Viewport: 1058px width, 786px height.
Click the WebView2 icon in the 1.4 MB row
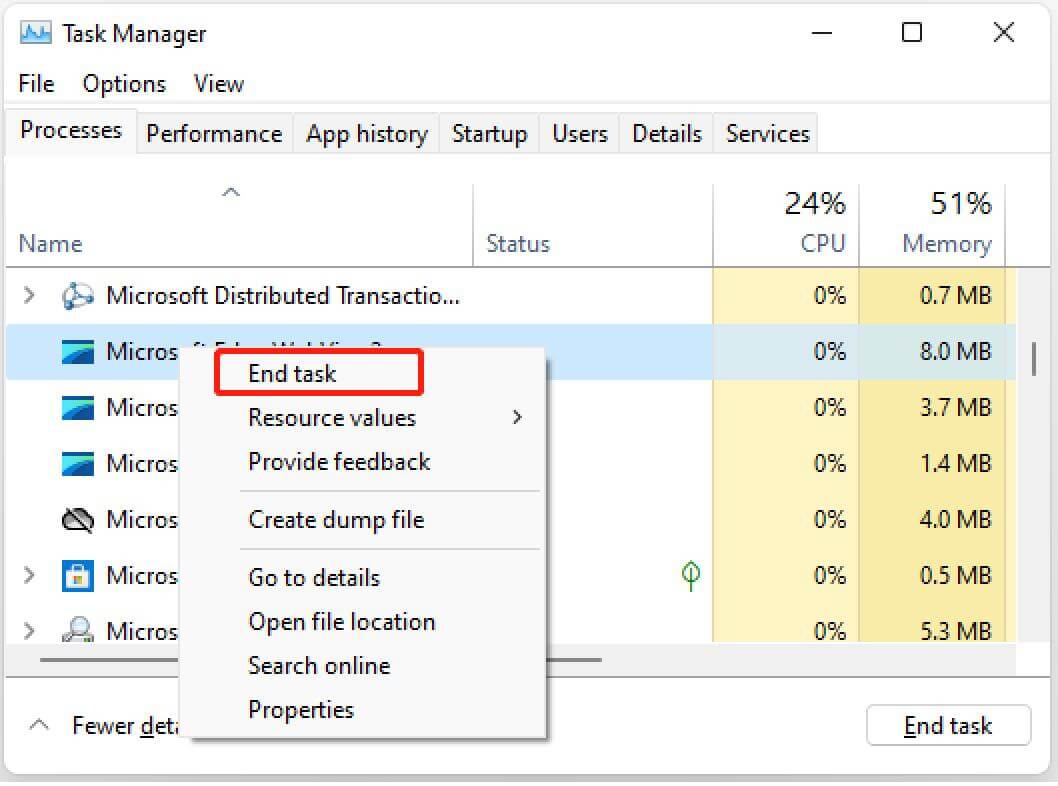[78, 464]
